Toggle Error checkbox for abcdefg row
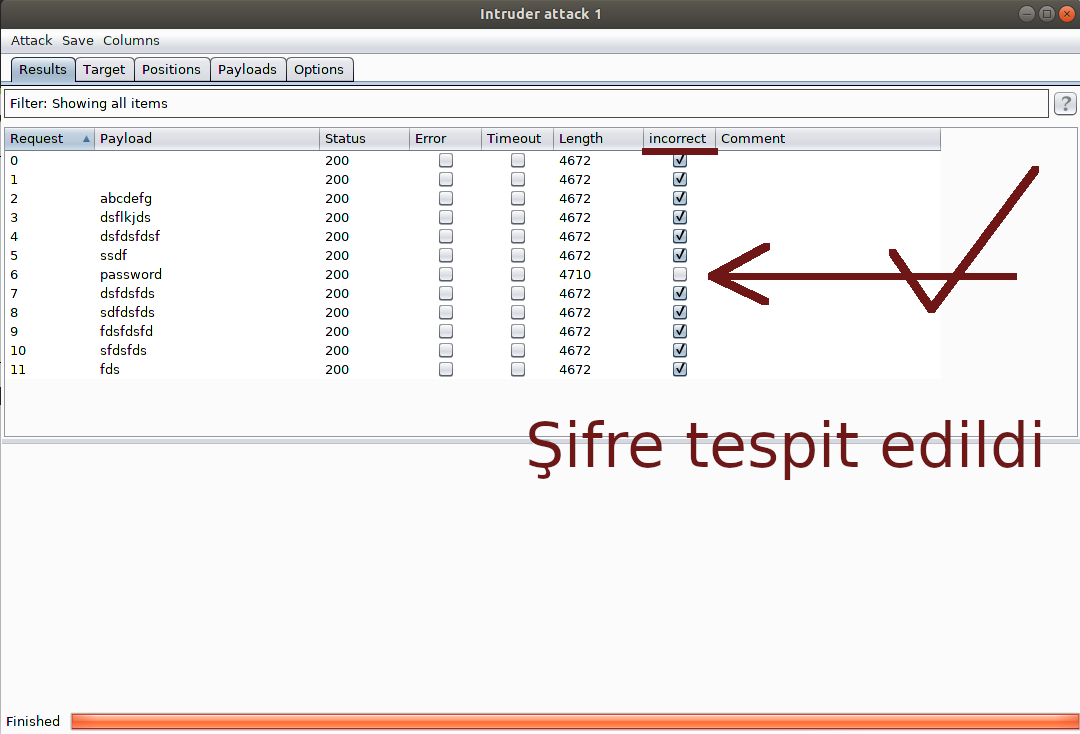The image size is (1080, 734). click(x=446, y=198)
